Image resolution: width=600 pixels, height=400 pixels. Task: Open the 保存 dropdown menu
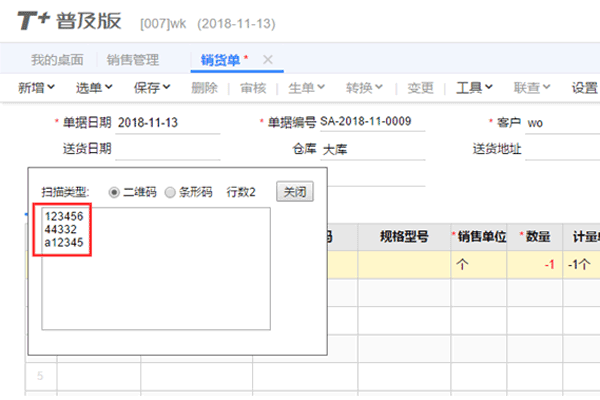pyautogui.click(x=152, y=87)
